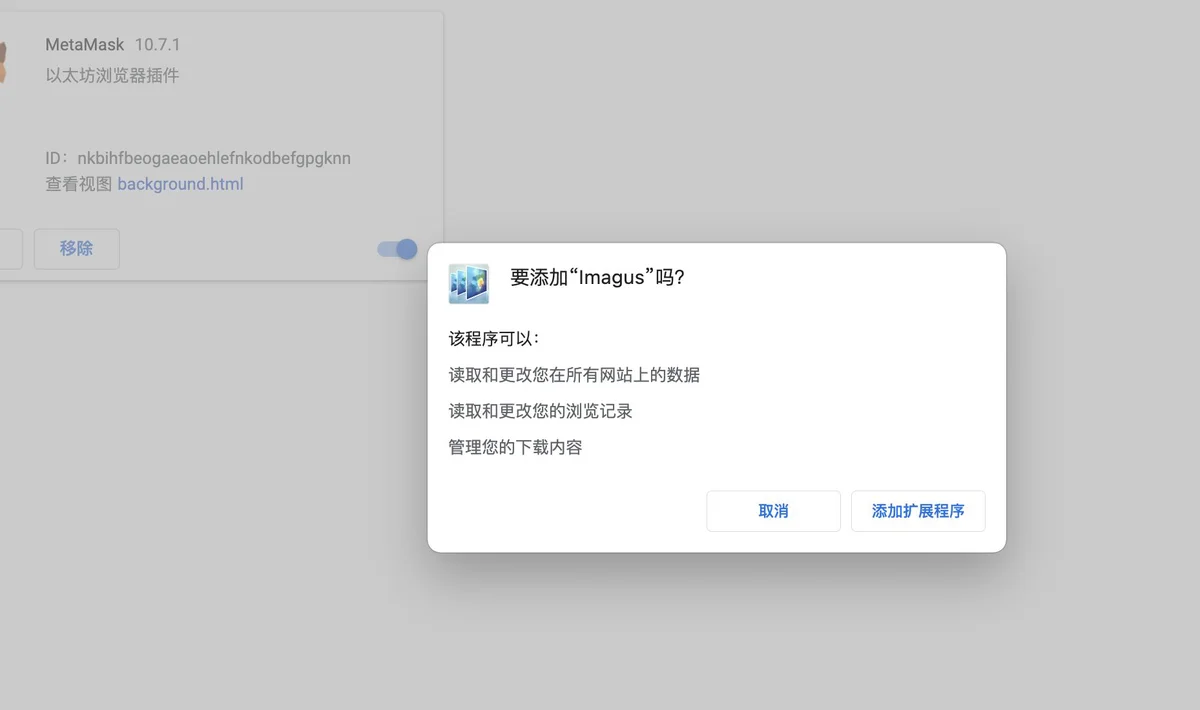Click the 该程序可以： label
Viewport: 1200px width, 710px height.
[494, 338]
